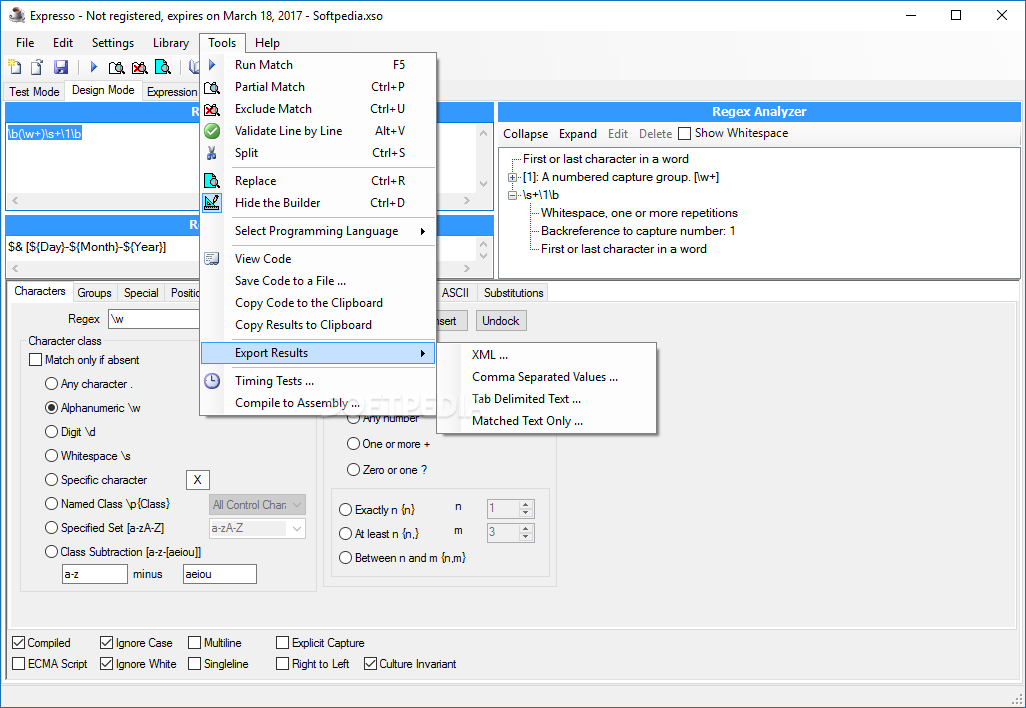Viewport: 1026px width, 708px height.
Task: Enable the Multiline option
Action: pyautogui.click(x=194, y=643)
